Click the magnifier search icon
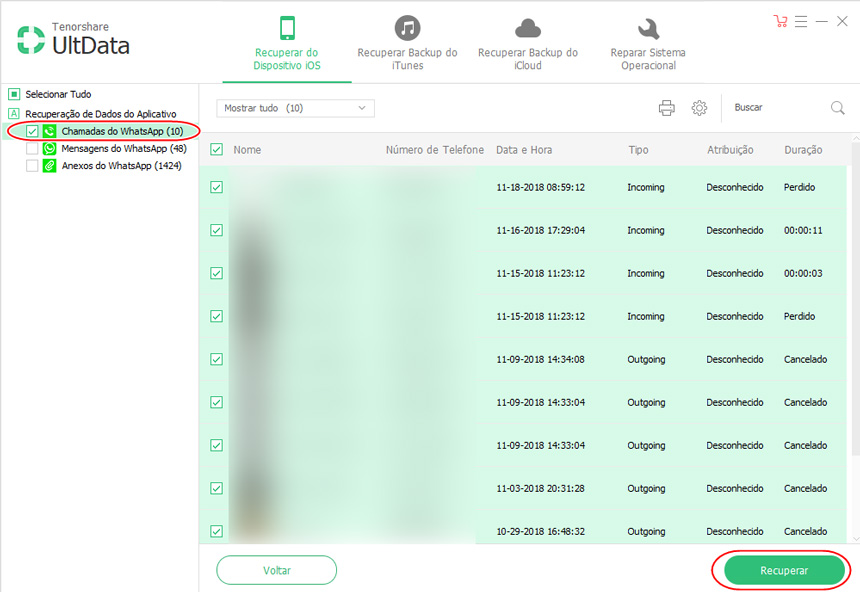Screen dimensions: 860x592 838,108
